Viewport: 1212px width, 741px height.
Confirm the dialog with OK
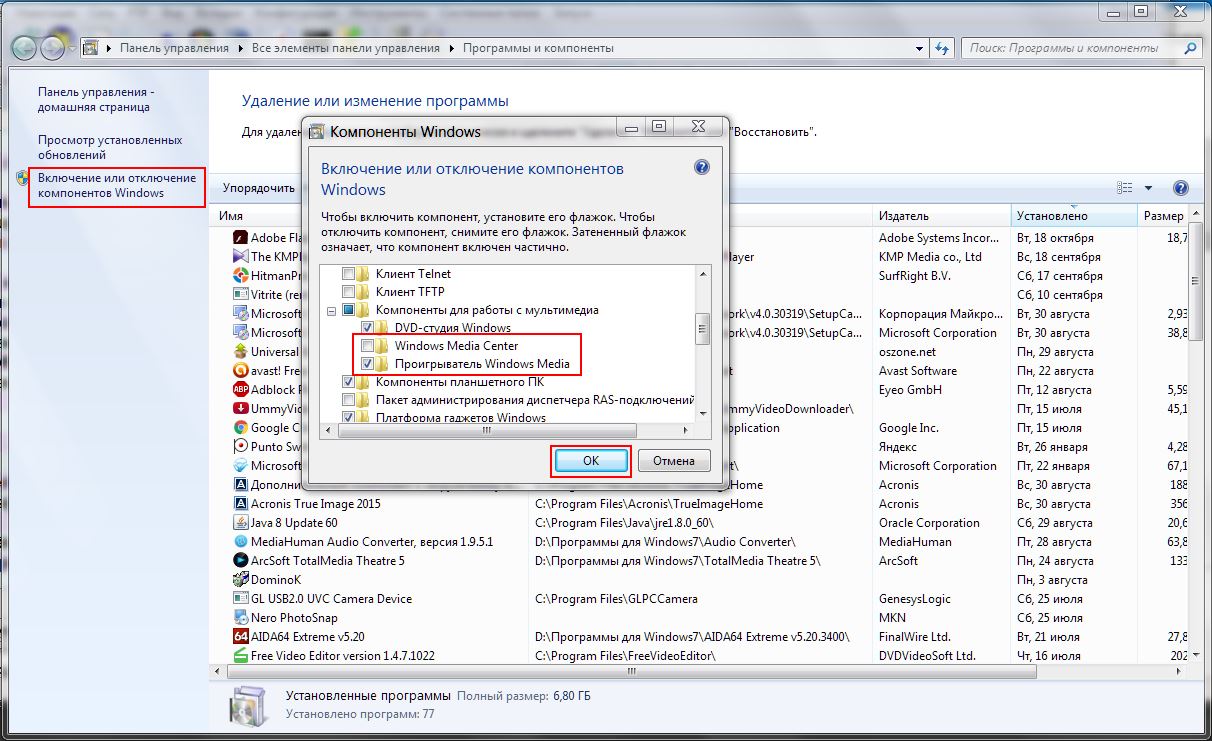tap(590, 461)
